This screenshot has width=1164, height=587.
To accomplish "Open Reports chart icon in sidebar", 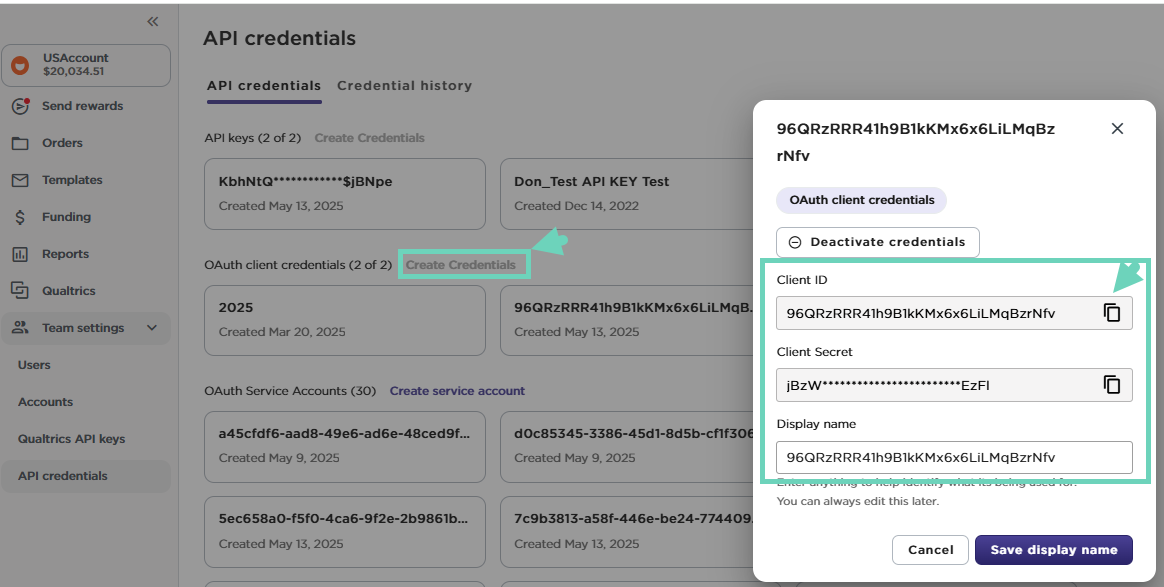I will pos(20,254).
